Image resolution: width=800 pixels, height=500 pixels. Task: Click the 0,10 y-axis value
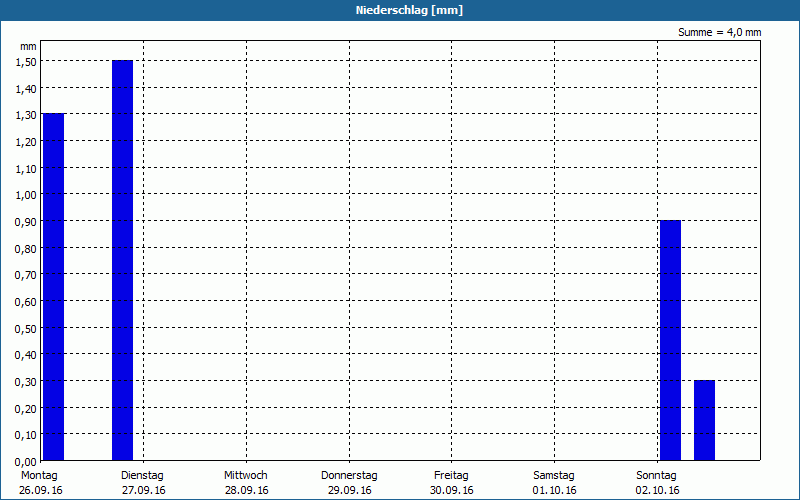(x=26, y=435)
